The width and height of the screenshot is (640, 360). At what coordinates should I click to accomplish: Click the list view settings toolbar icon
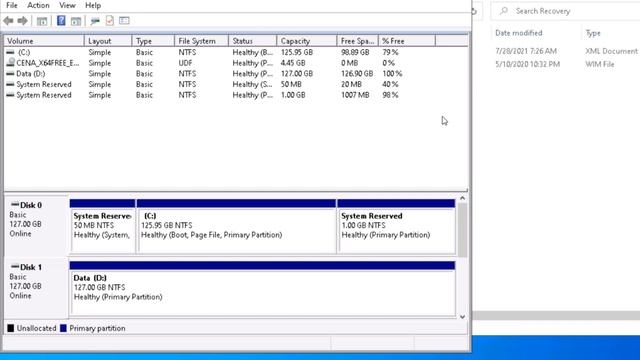[x=124, y=20]
